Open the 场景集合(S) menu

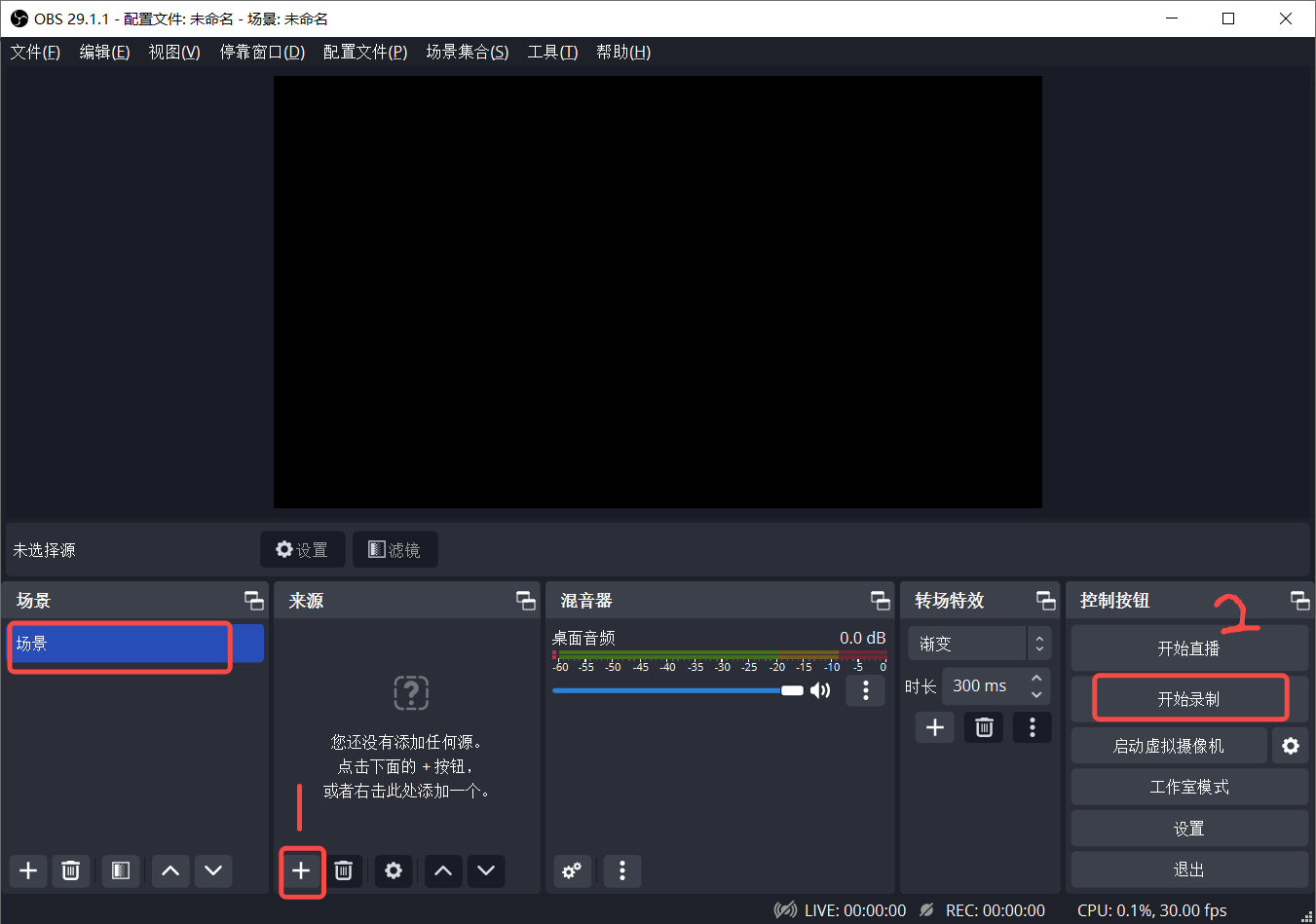(468, 52)
